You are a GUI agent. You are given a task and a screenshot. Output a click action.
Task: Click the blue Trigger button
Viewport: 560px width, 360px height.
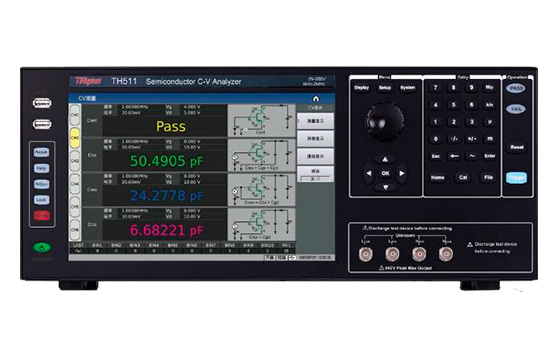click(516, 178)
